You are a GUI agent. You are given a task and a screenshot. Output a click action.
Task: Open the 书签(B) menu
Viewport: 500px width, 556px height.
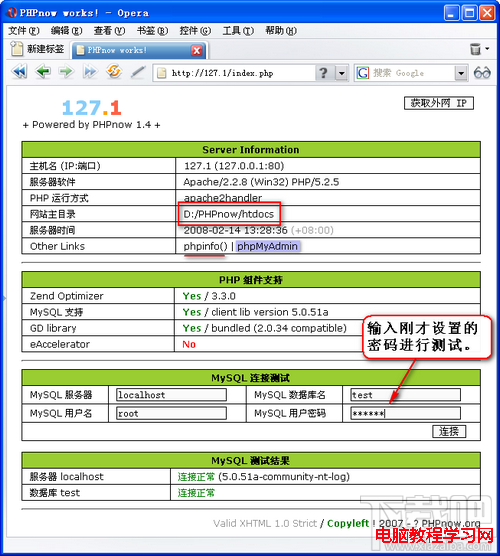(152, 31)
